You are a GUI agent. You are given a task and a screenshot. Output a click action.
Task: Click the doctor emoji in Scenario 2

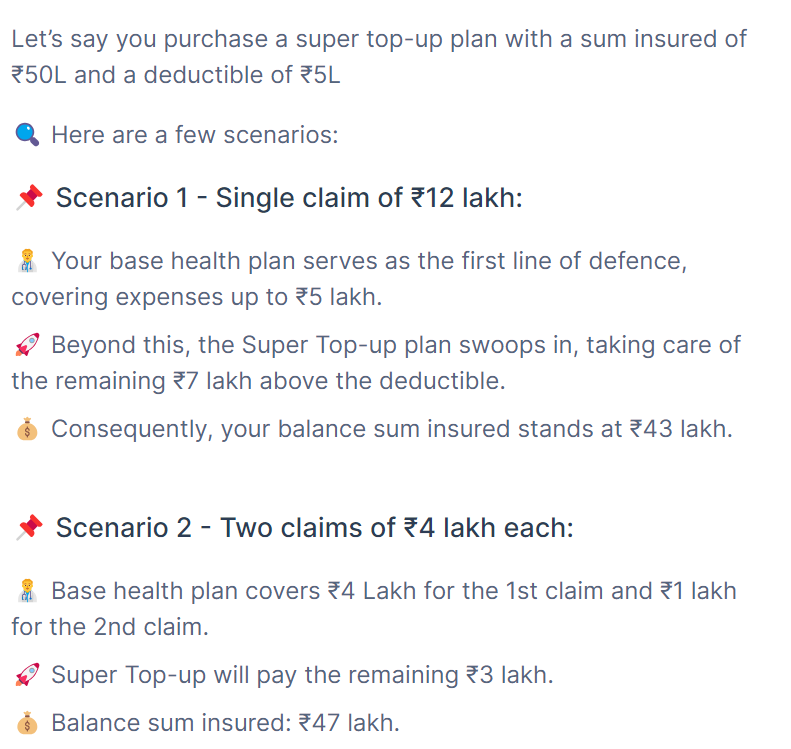coord(27,591)
